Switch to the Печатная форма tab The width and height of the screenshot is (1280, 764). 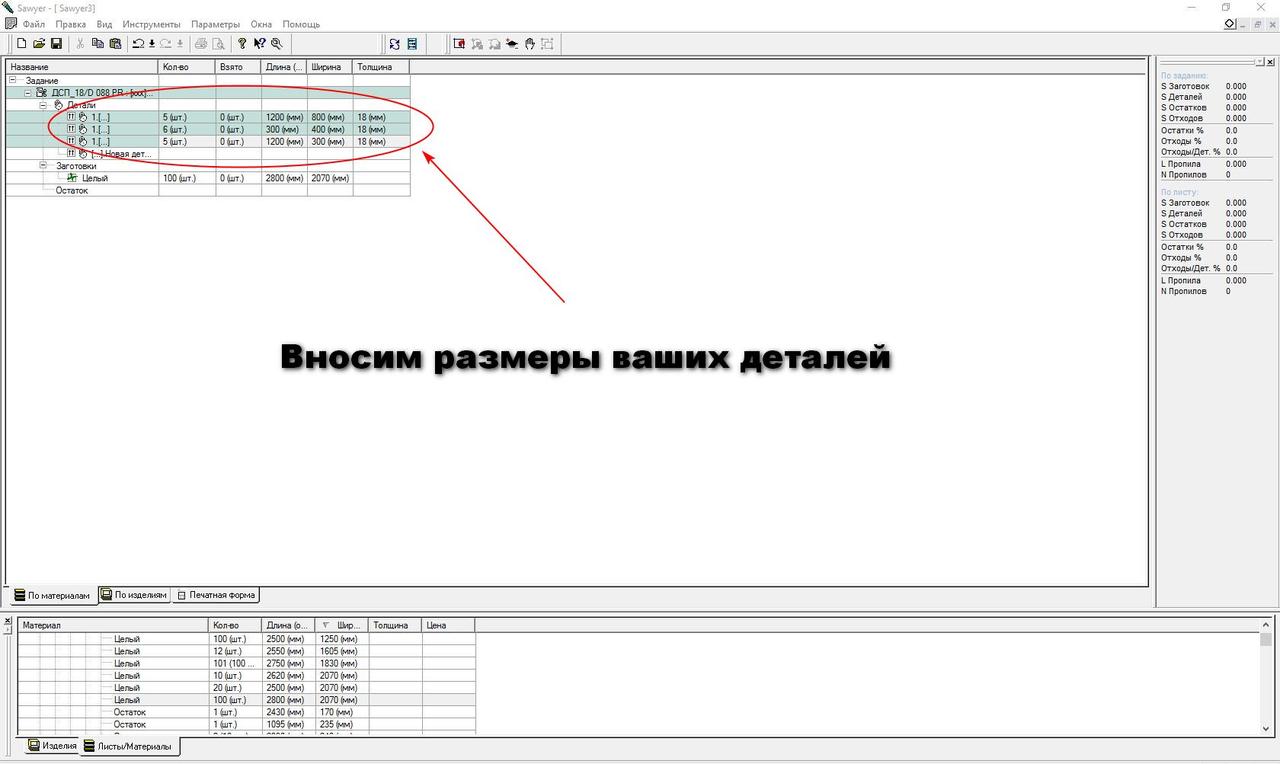(x=216, y=594)
